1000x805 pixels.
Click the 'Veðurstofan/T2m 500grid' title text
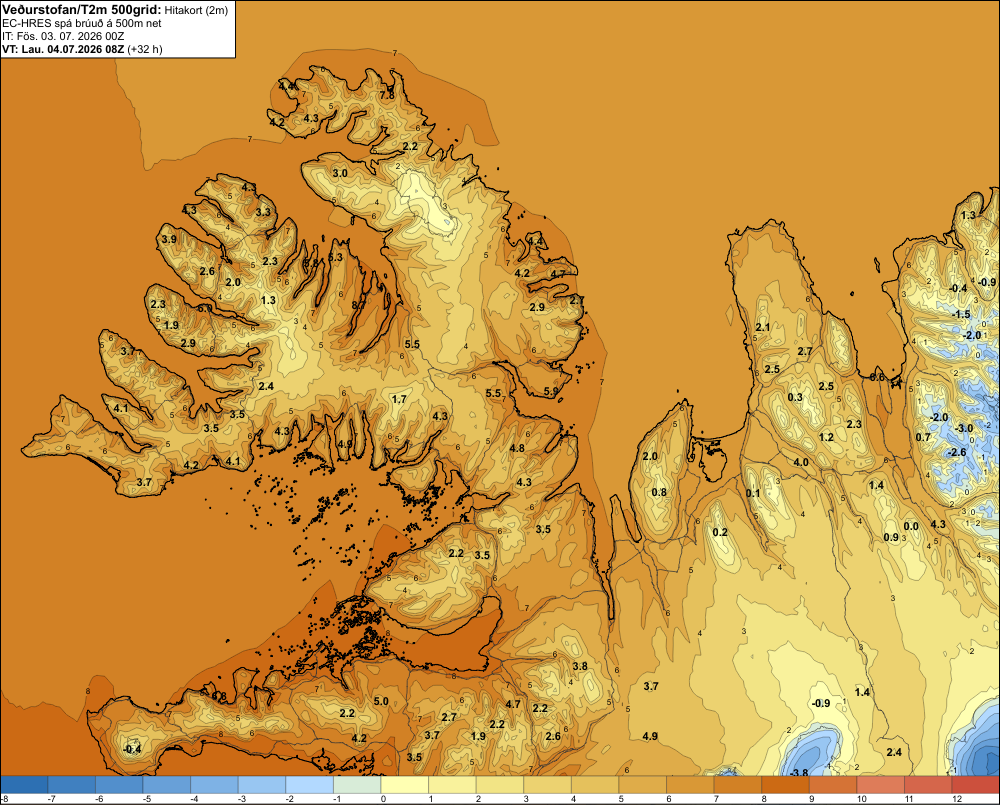coord(82,10)
